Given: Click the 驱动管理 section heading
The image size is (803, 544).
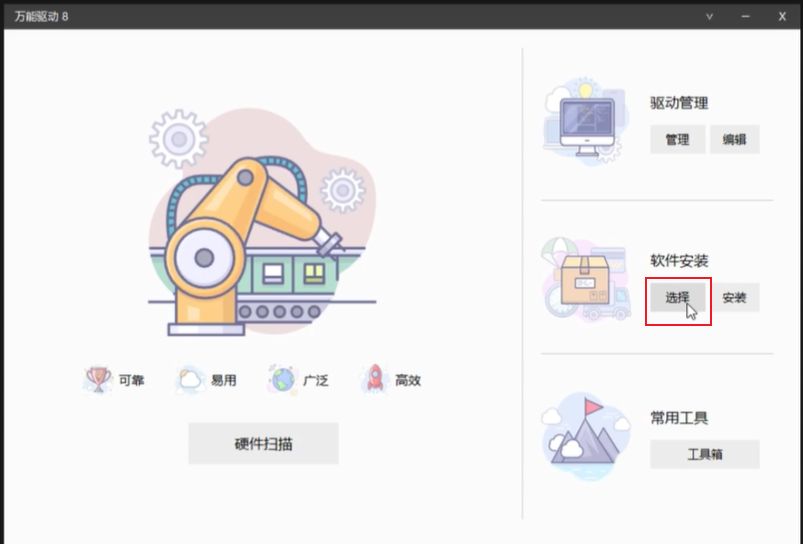Looking at the screenshot, I should [679, 103].
